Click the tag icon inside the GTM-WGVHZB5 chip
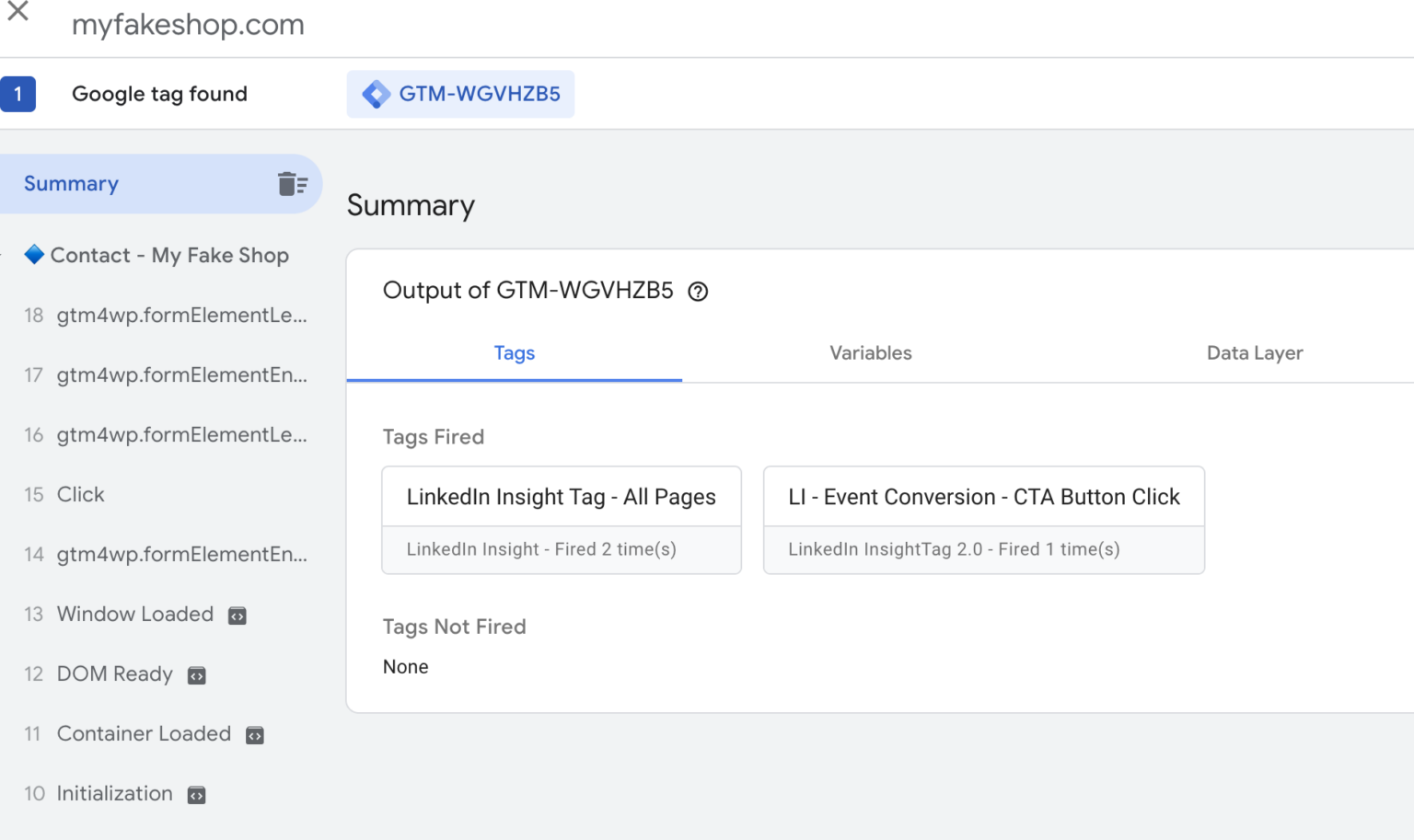The image size is (1414, 840). click(x=376, y=93)
